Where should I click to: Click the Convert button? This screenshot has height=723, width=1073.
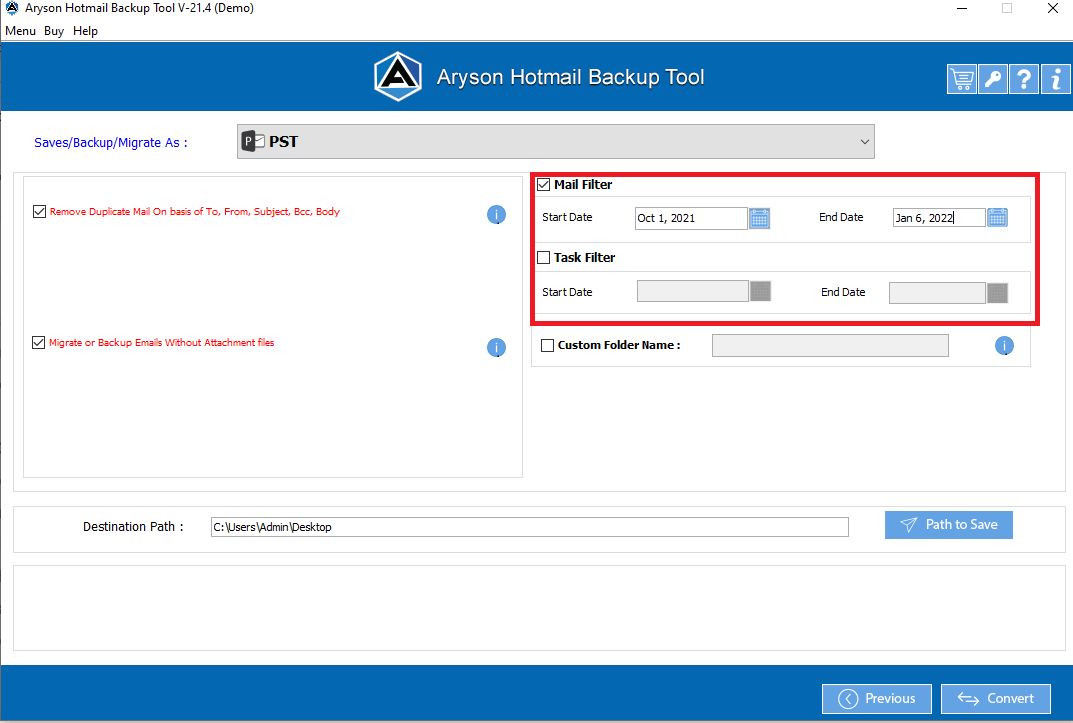[x=996, y=698]
